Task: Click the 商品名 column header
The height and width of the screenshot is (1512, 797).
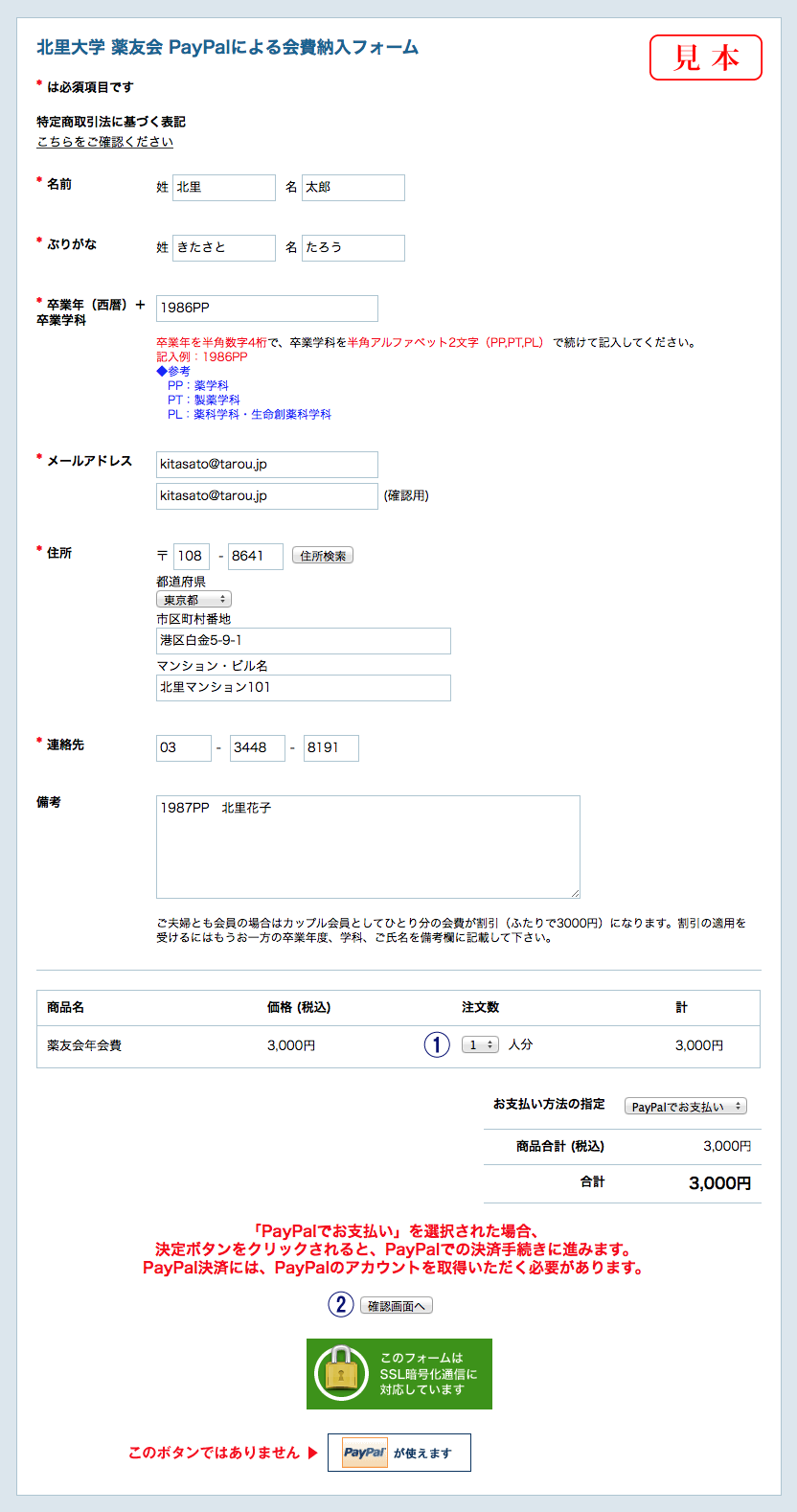Action: click(x=65, y=1007)
